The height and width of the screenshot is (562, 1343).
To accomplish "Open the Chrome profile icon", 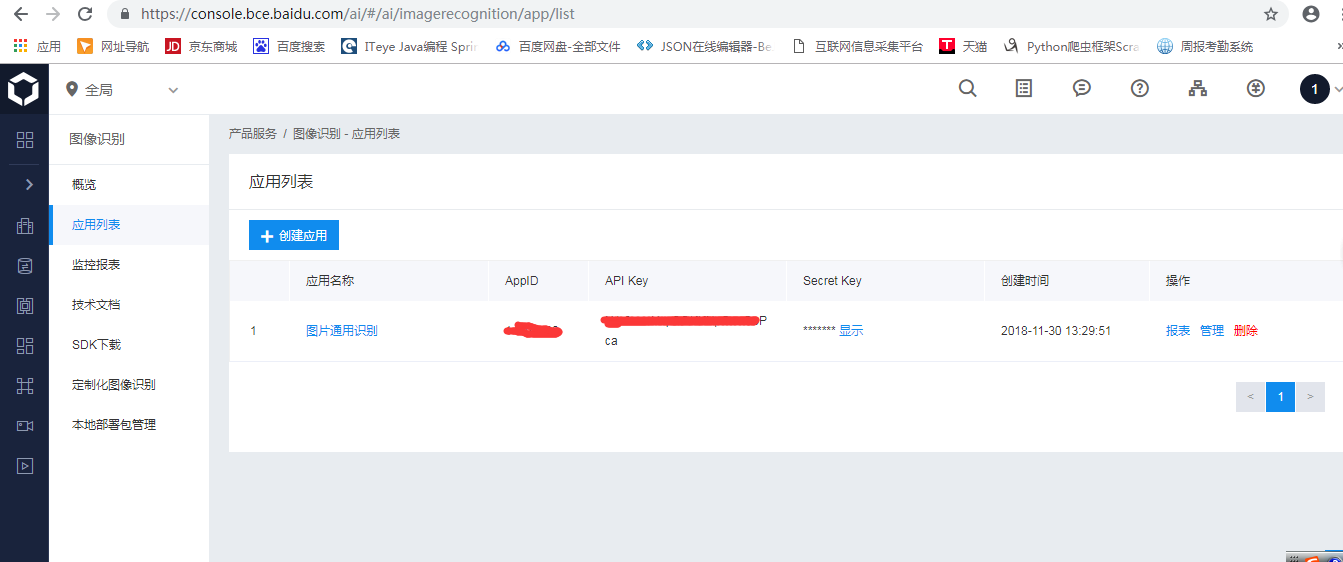I will point(1311,14).
